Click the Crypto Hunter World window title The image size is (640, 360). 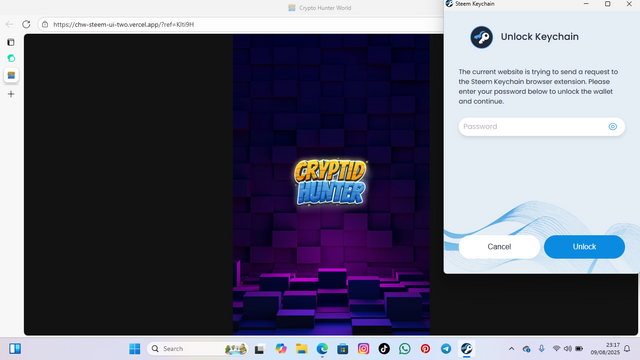click(x=325, y=8)
